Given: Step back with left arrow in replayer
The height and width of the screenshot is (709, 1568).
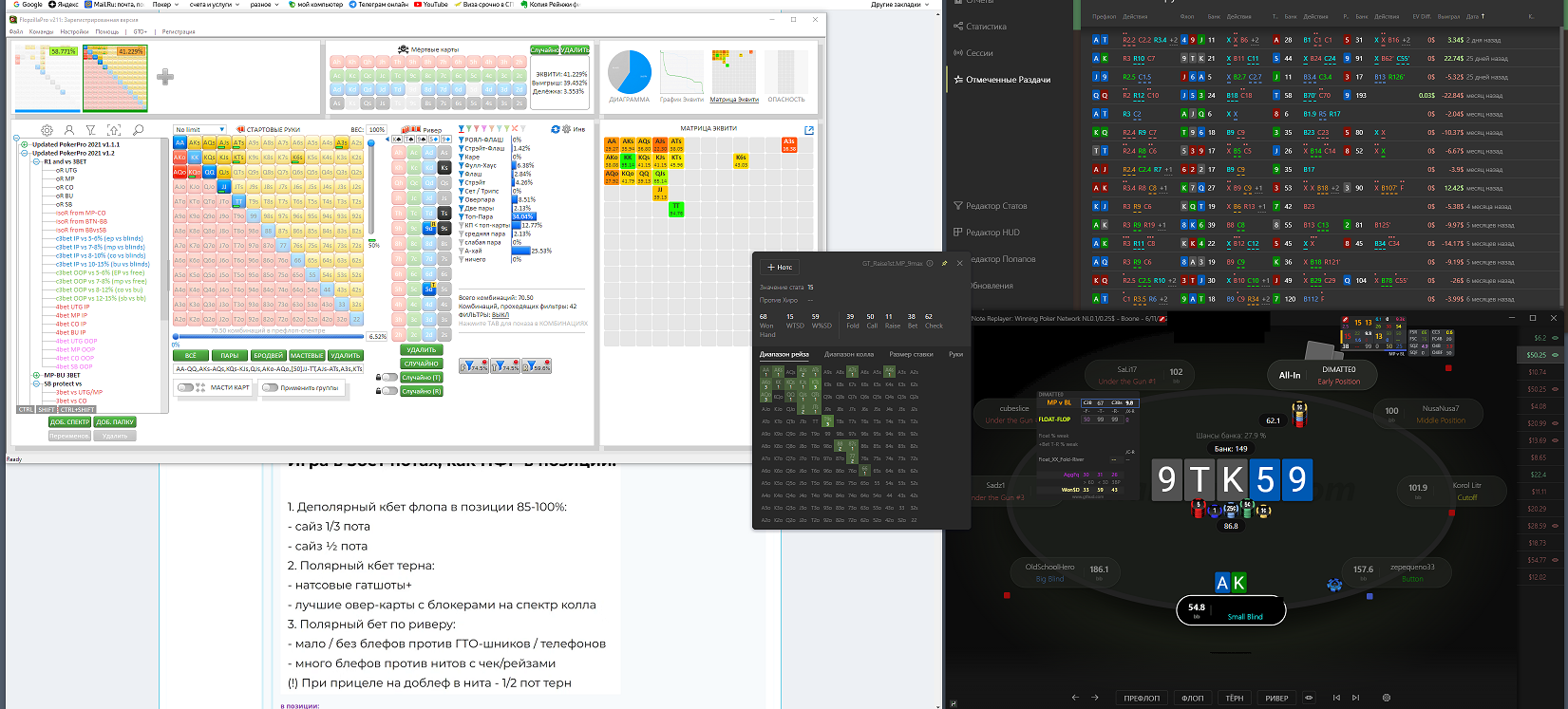Looking at the screenshot, I should pos(1075,698).
